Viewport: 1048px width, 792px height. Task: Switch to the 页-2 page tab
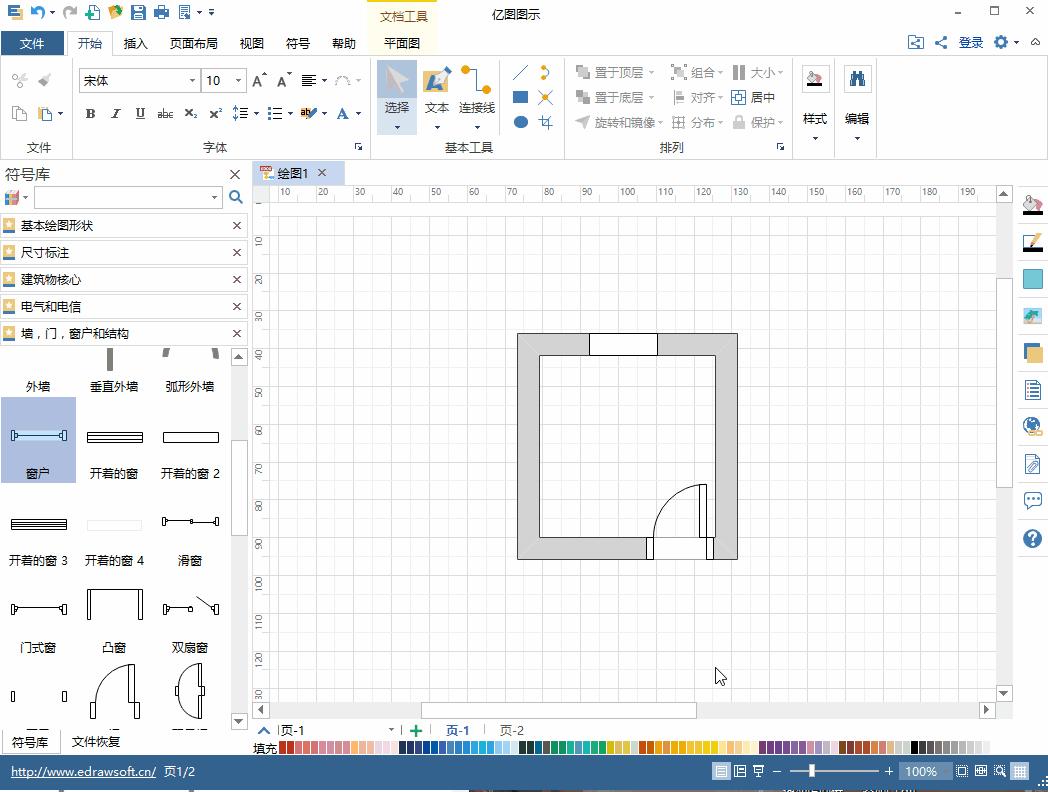point(511,730)
